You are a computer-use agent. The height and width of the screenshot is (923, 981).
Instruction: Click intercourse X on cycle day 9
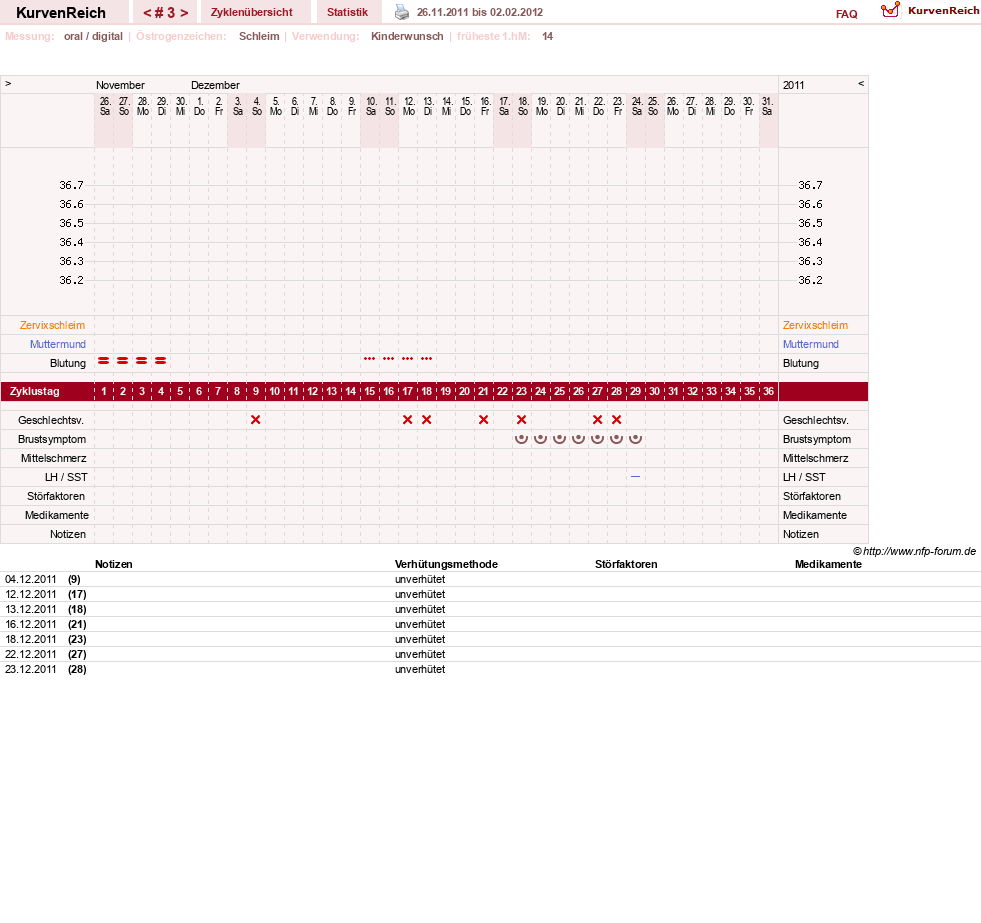pos(255,420)
